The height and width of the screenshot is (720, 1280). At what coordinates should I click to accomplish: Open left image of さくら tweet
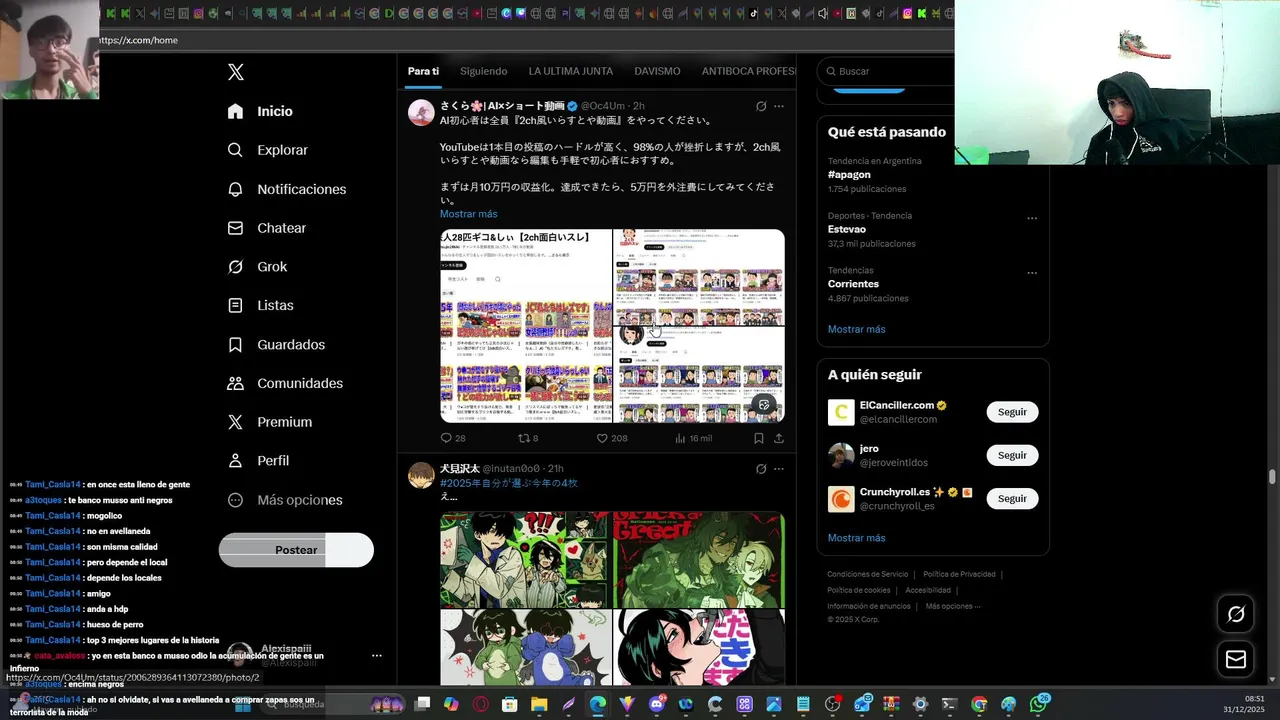(526, 326)
